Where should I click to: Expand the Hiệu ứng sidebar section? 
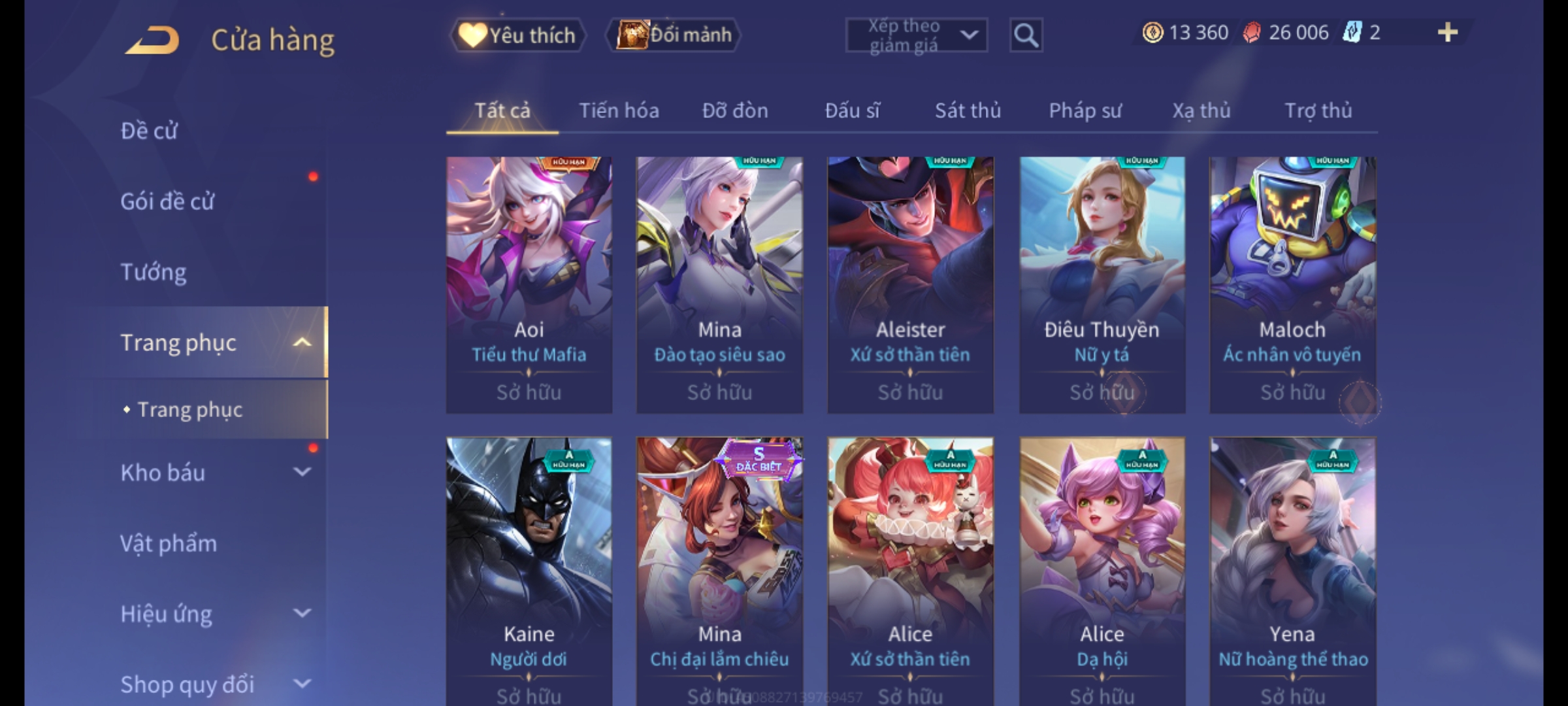[302, 613]
